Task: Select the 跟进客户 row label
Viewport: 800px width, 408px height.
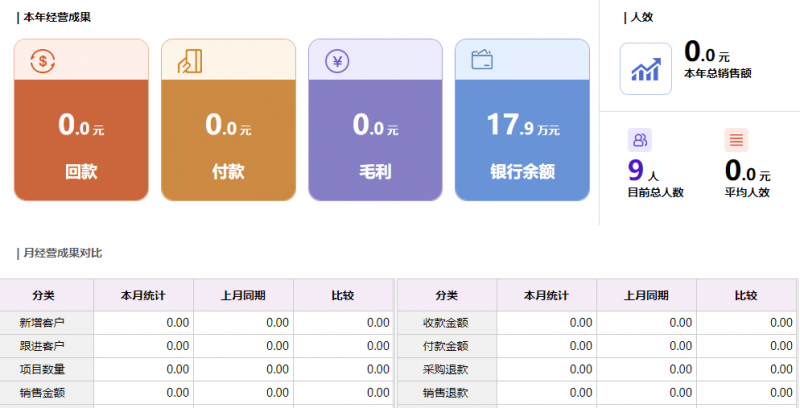Action: [42, 346]
